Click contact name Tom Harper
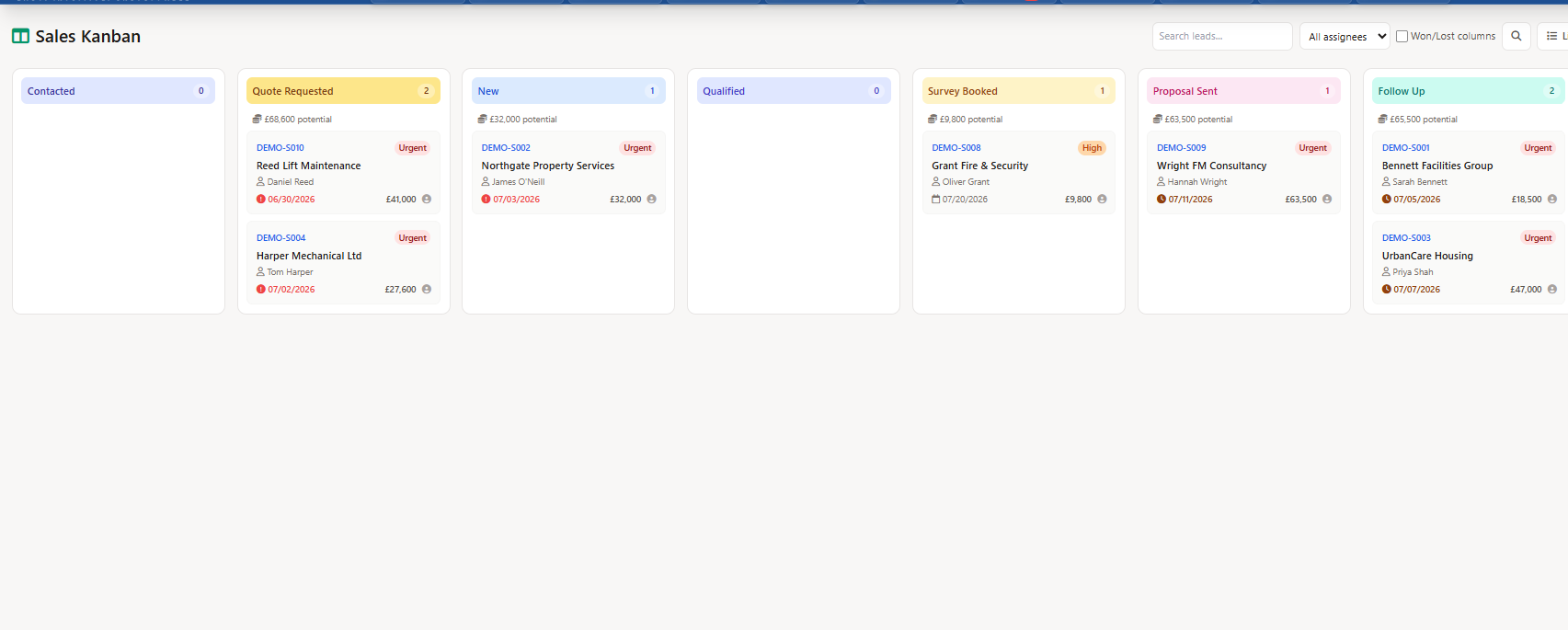 point(291,272)
